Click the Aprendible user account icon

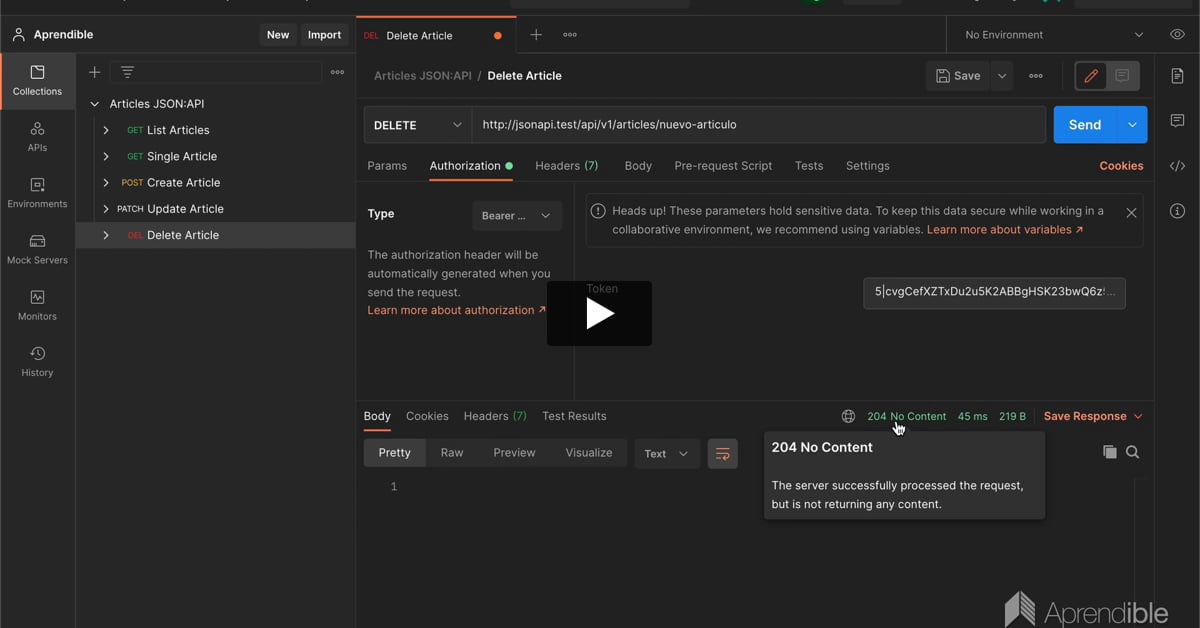[18, 35]
